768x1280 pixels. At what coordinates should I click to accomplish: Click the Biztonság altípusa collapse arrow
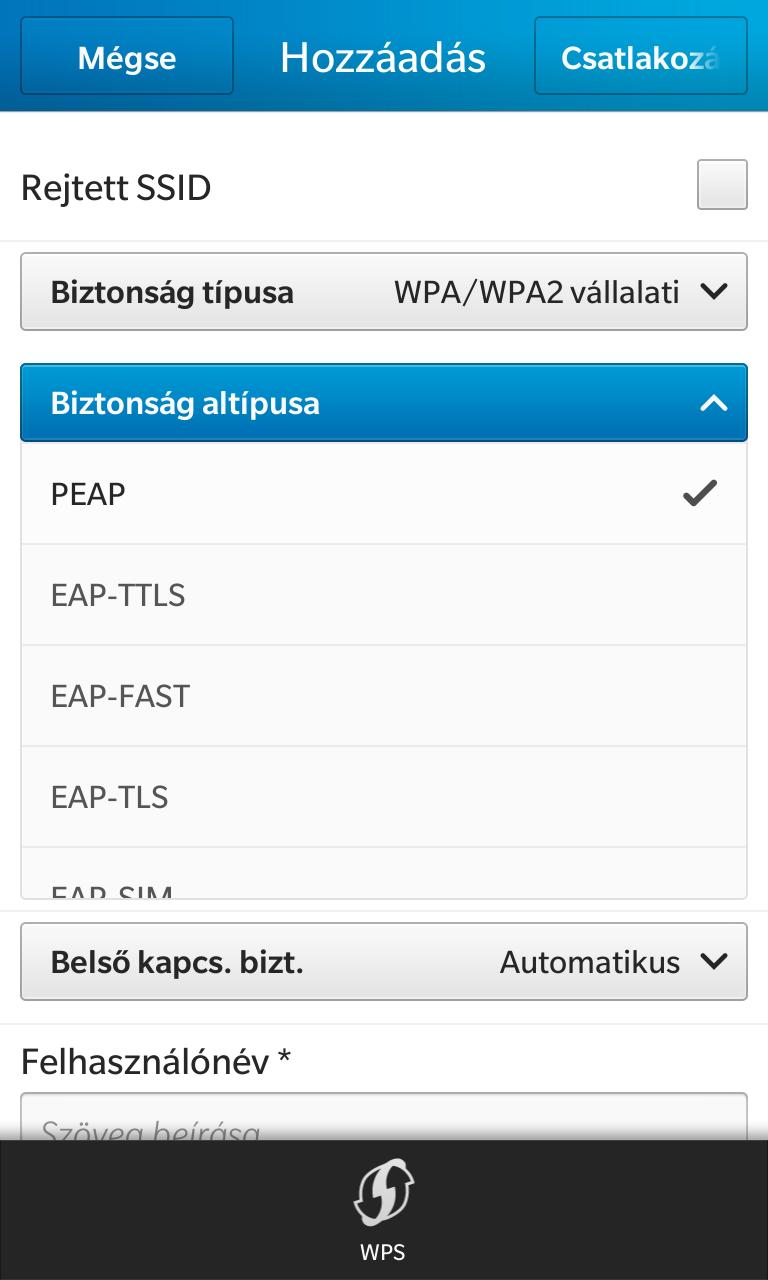(714, 404)
